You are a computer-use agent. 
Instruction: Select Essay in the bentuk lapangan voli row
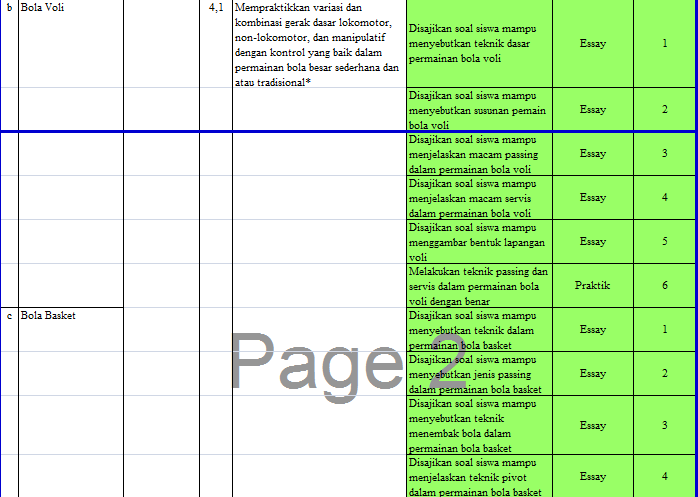[x=592, y=241]
